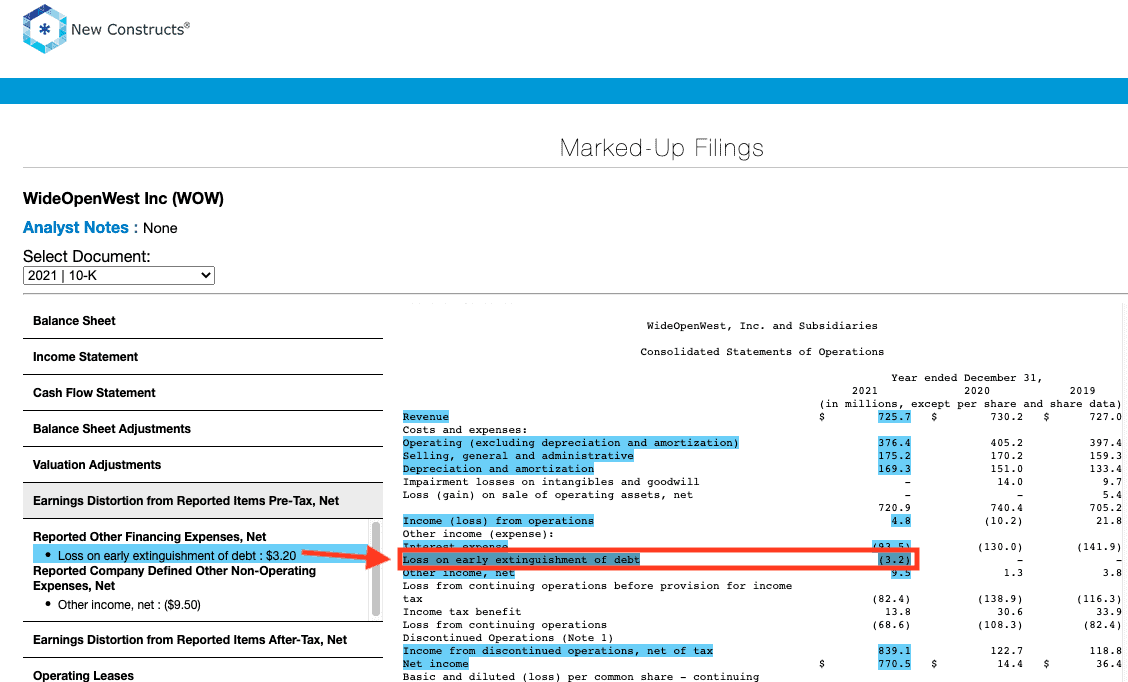Click the highlighted value 175.2
The image size is (1128, 682).
[894, 455]
